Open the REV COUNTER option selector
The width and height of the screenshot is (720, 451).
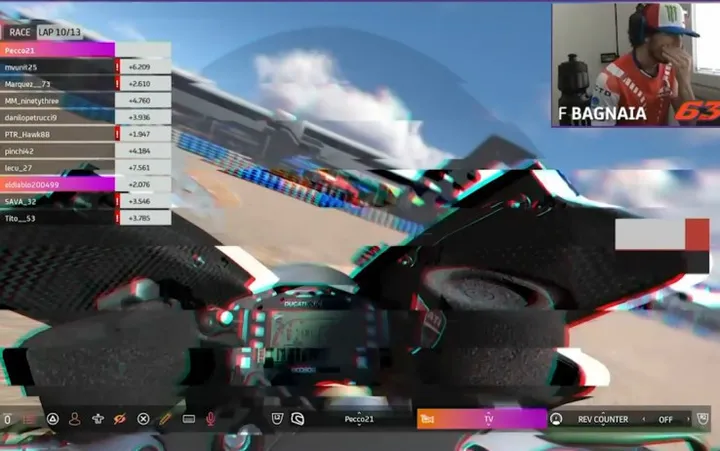point(603,419)
